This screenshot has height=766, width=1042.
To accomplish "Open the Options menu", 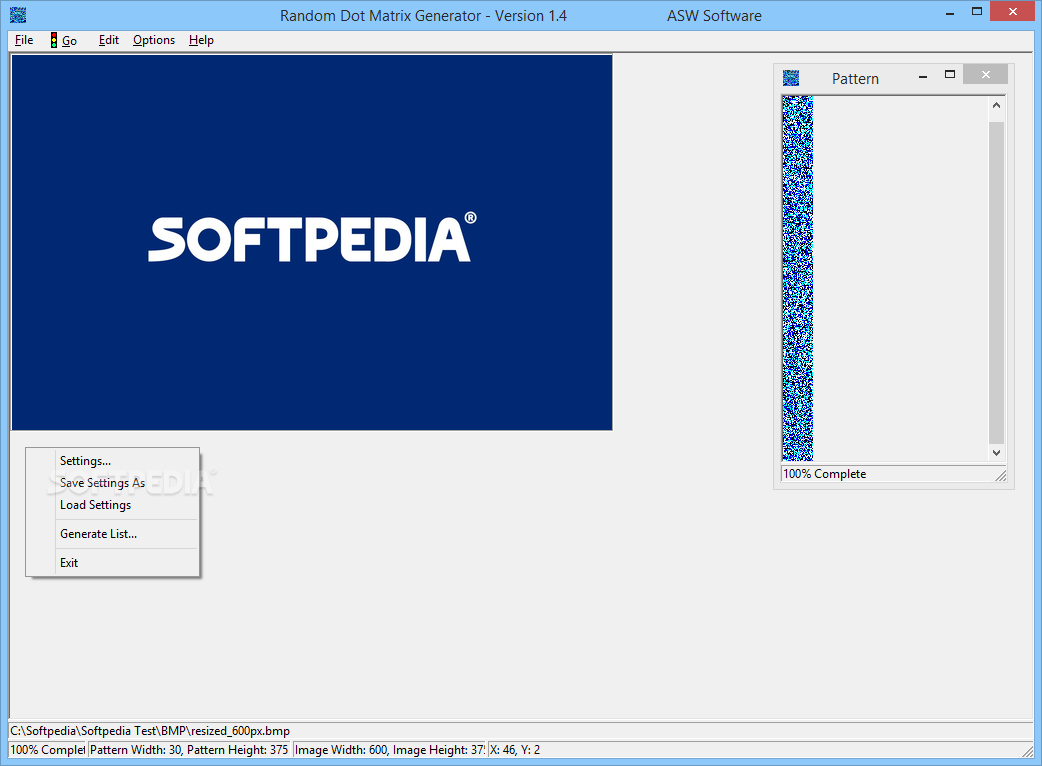I will pos(154,40).
